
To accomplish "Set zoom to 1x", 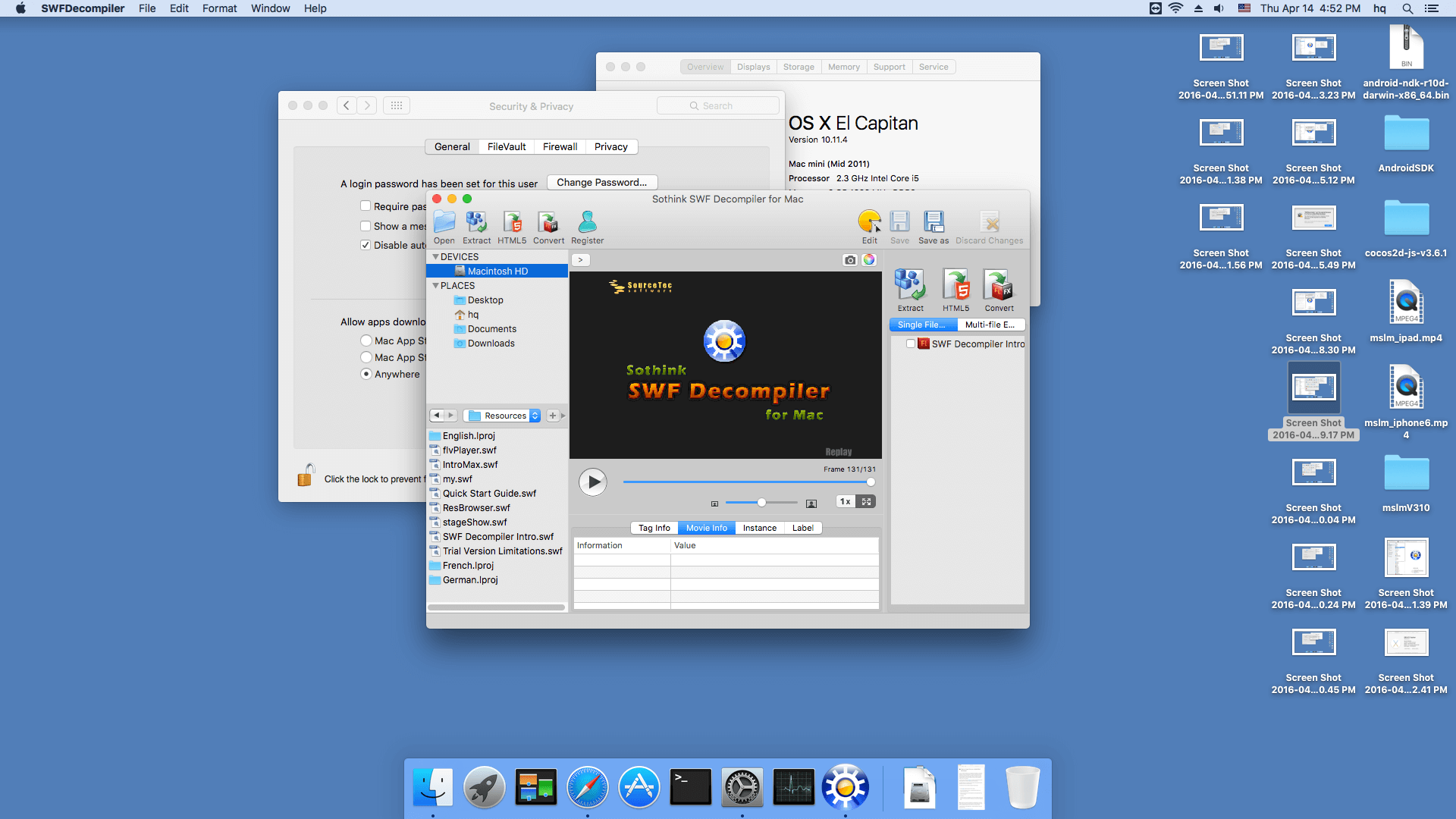I will 845,501.
